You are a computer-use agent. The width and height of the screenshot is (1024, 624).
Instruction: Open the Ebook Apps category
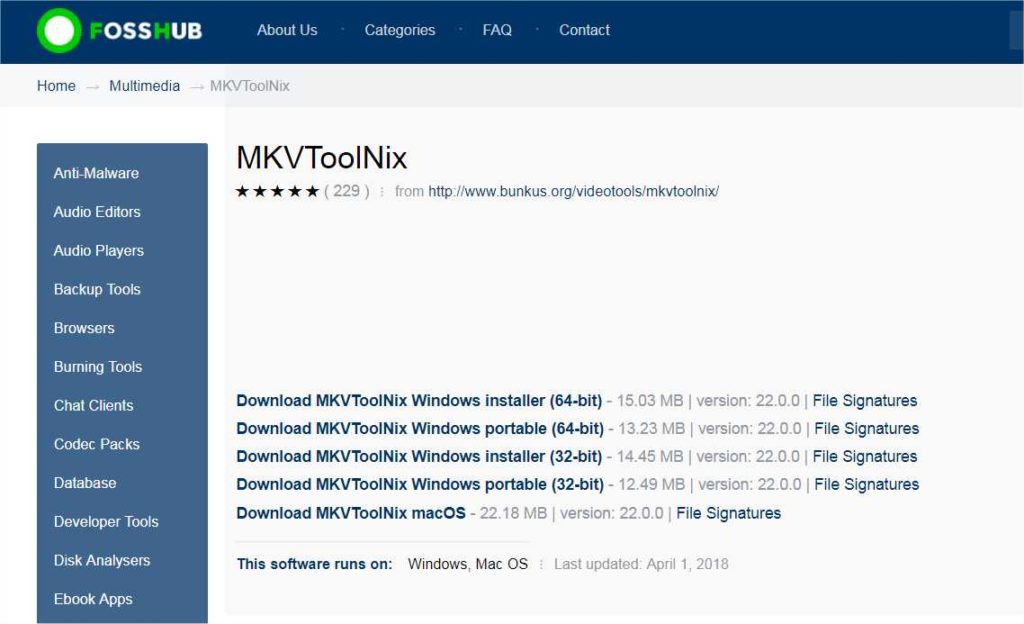click(x=93, y=599)
